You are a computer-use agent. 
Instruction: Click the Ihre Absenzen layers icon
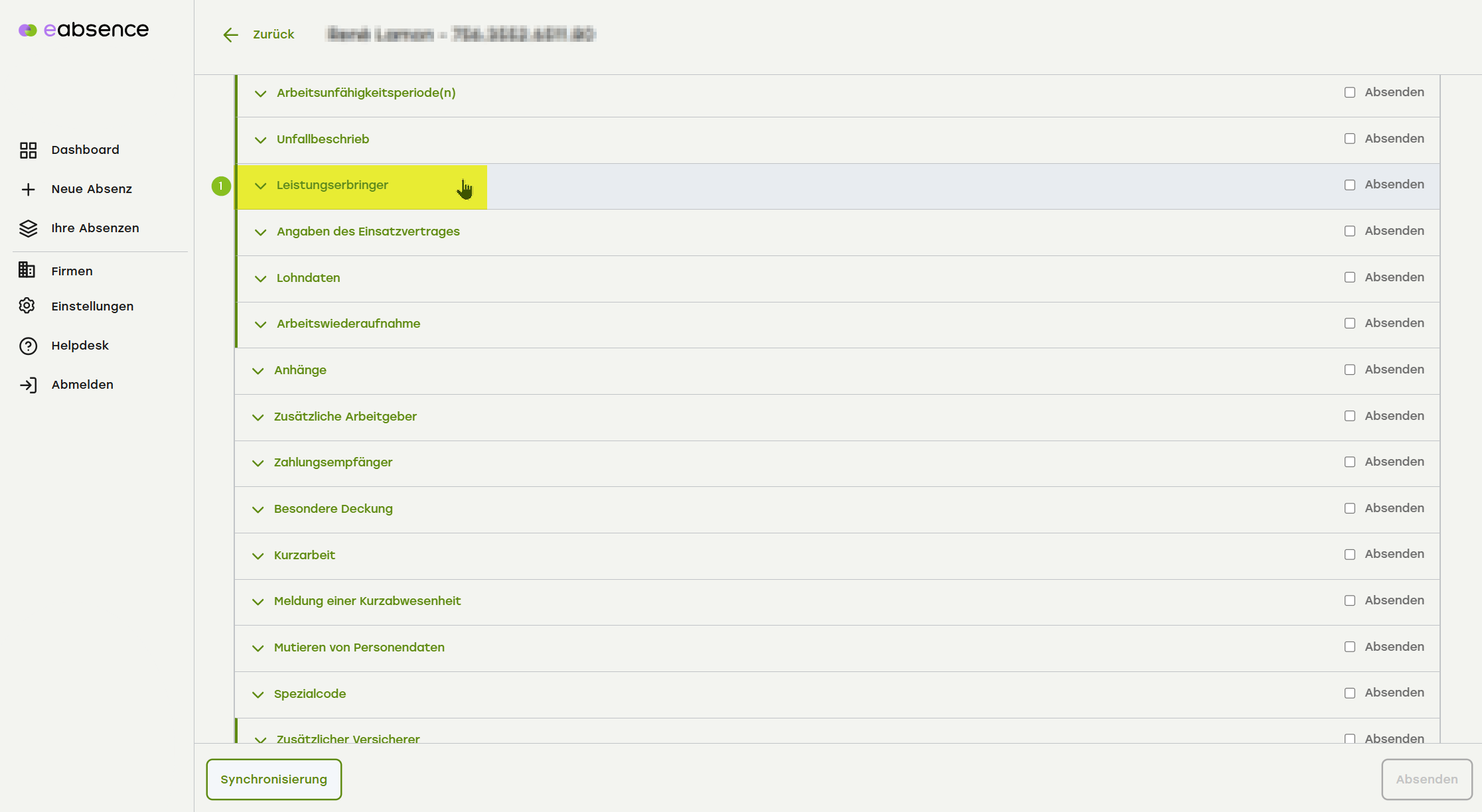click(28, 229)
